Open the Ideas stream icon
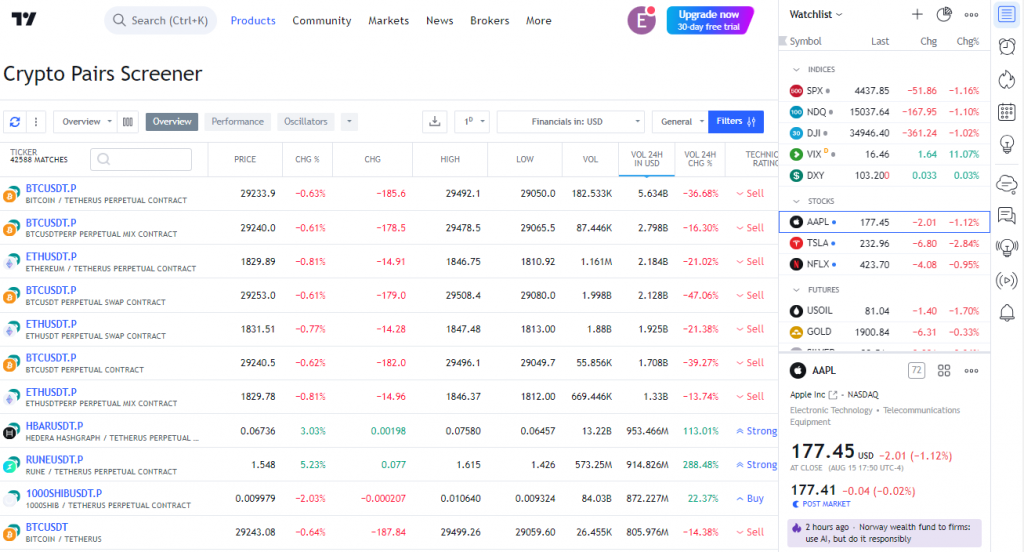Screen dimensions: 1024x552 (1006, 248)
